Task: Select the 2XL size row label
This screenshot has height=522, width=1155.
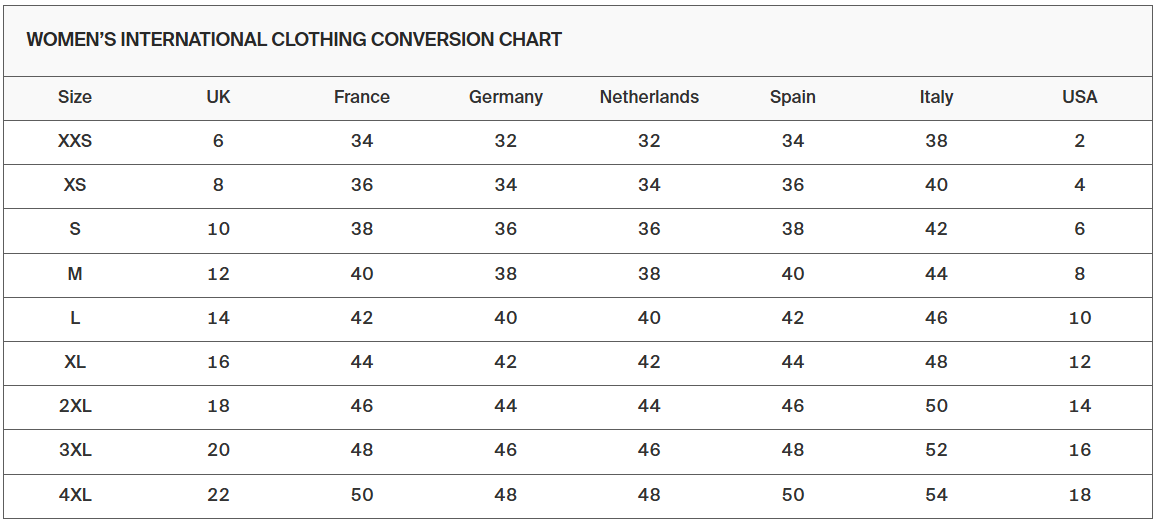Action: (x=75, y=406)
